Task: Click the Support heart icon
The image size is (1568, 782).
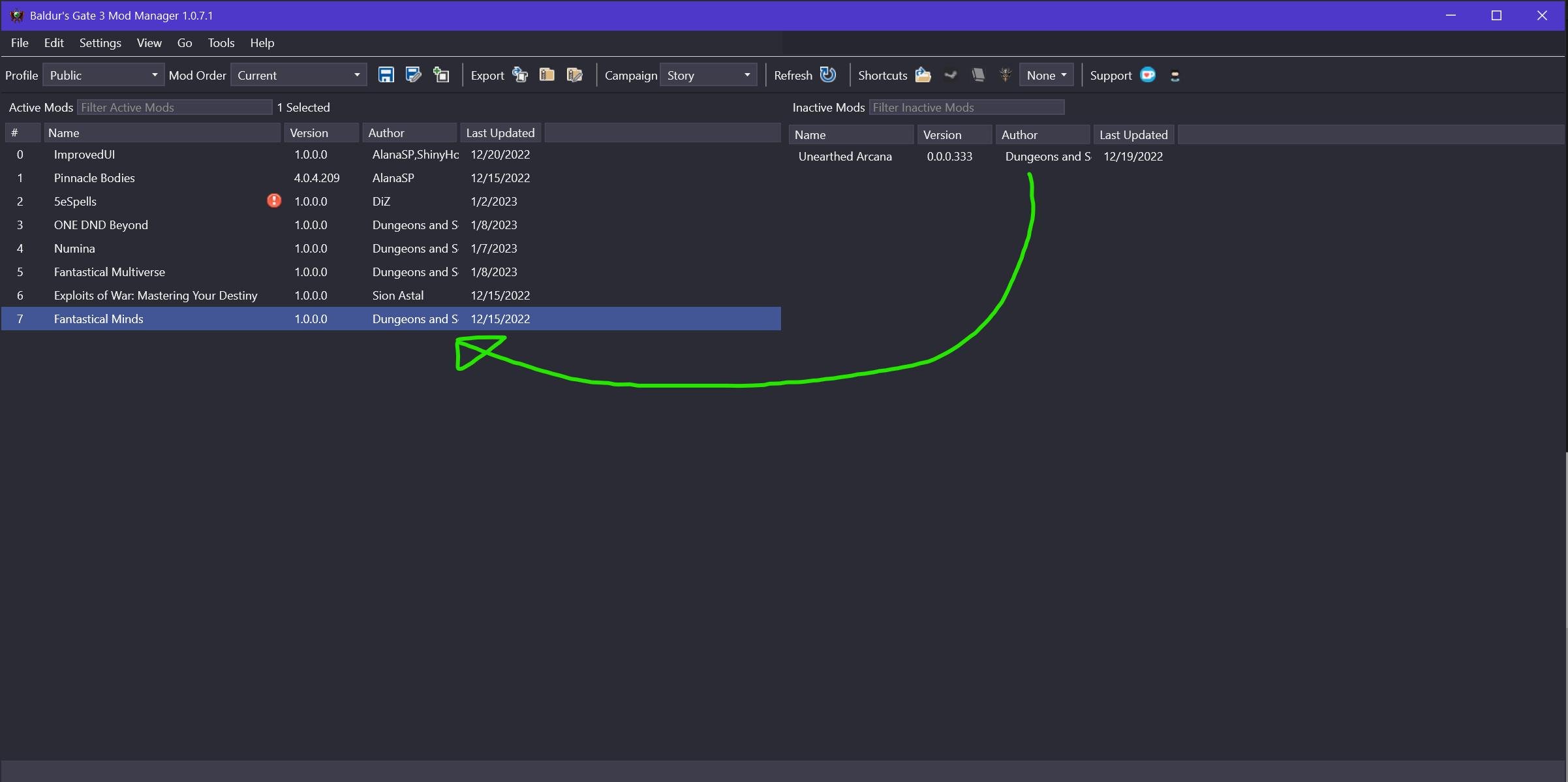Action: [1149, 75]
